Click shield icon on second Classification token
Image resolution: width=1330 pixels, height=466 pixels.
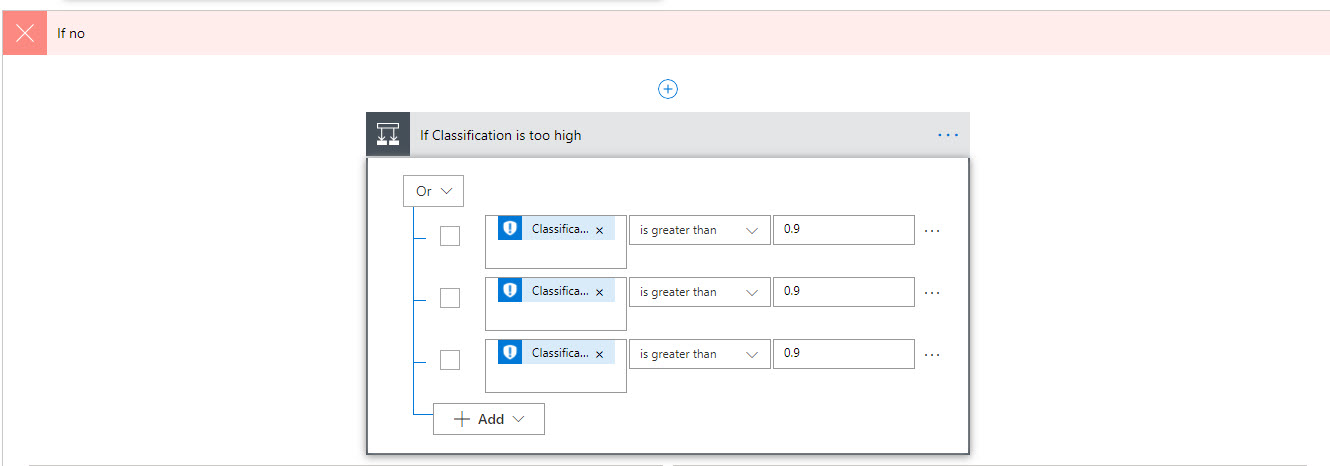coord(510,291)
